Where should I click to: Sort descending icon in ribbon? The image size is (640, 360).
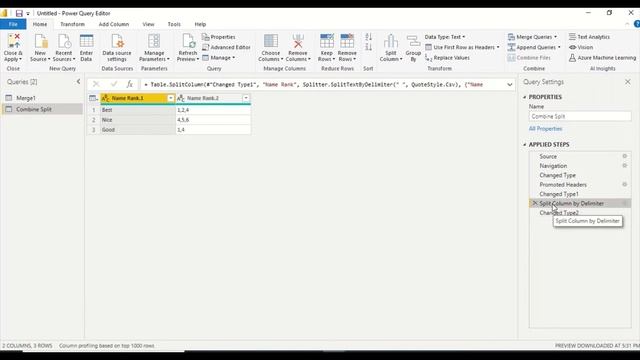[369, 47]
